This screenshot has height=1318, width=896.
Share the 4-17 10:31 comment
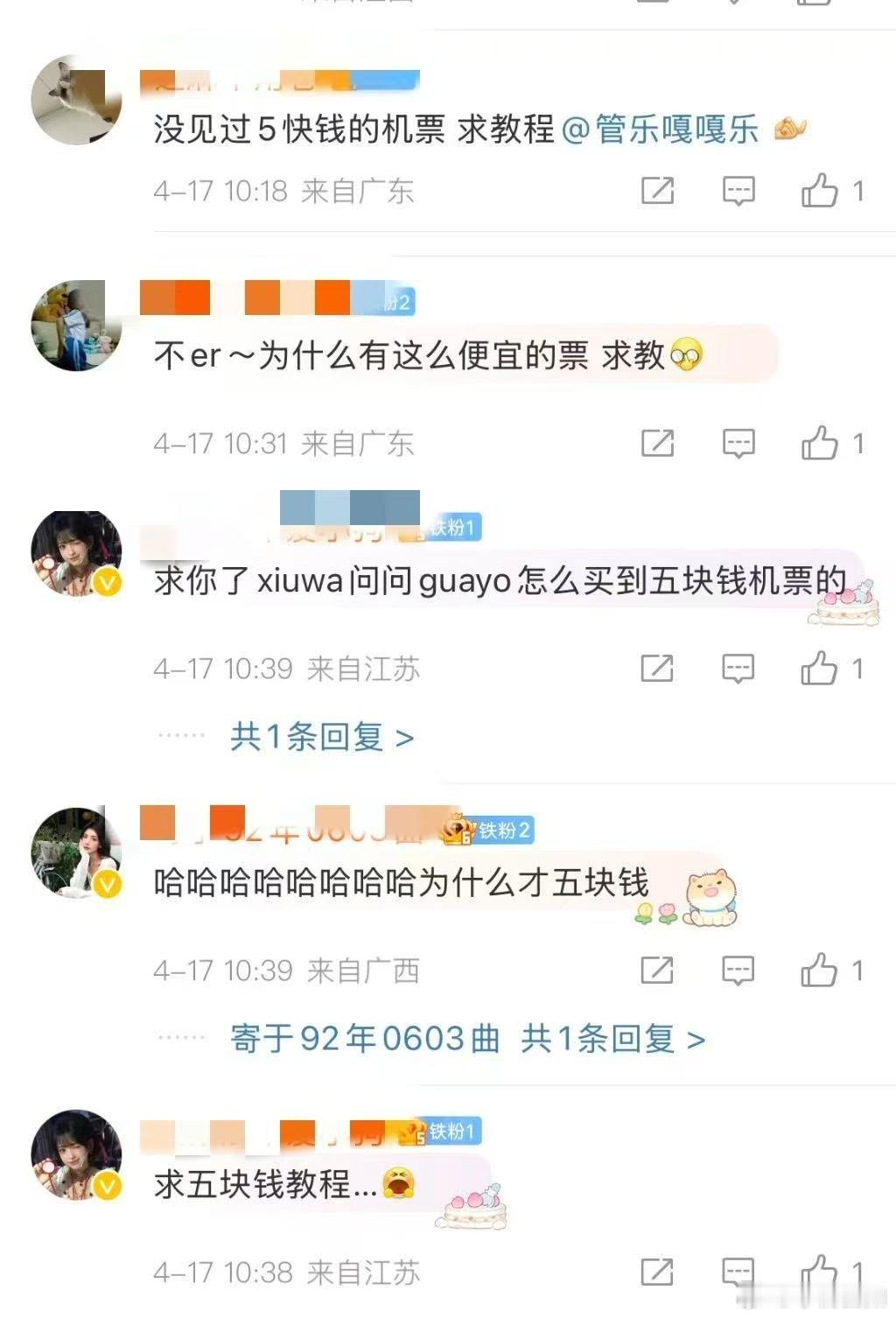pos(657,443)
